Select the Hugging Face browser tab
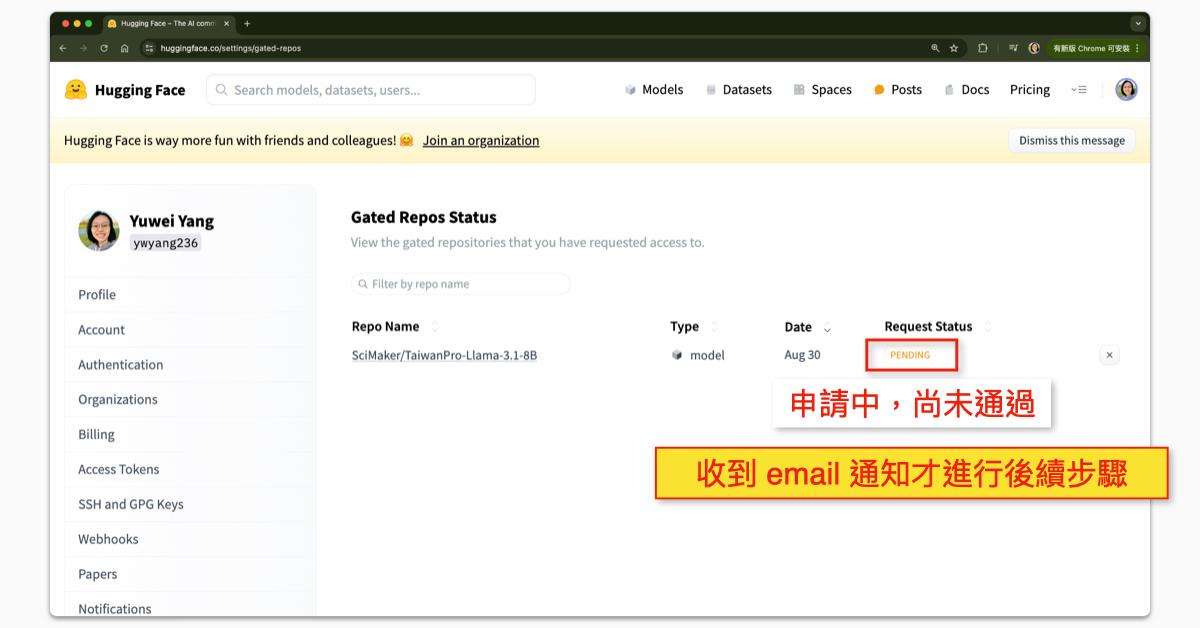This screenshot has height=628, width=1200. (168, 23)
